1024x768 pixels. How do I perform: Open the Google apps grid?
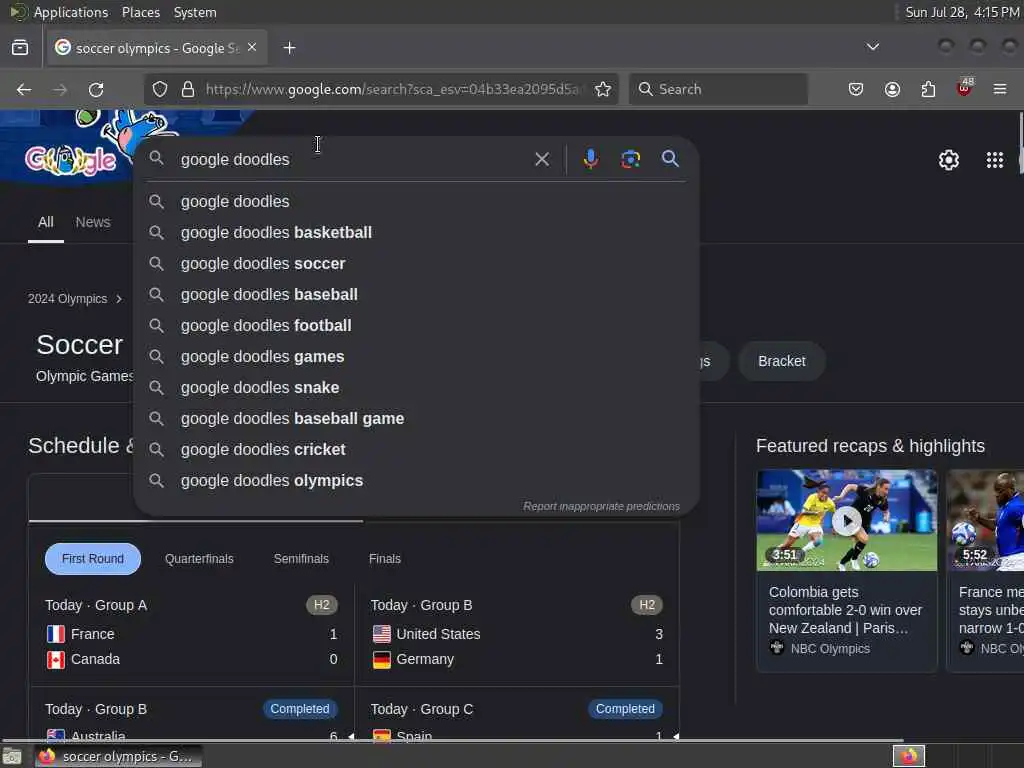[x=995, y=160]
